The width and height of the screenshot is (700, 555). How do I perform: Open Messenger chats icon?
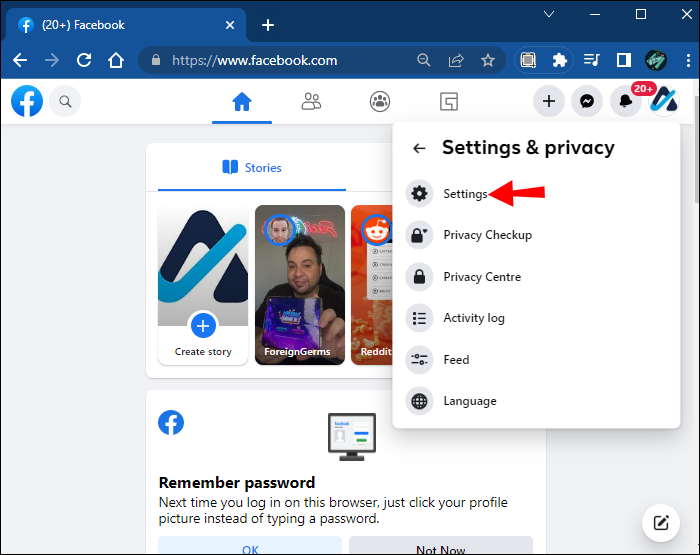[x=587, y=101]
